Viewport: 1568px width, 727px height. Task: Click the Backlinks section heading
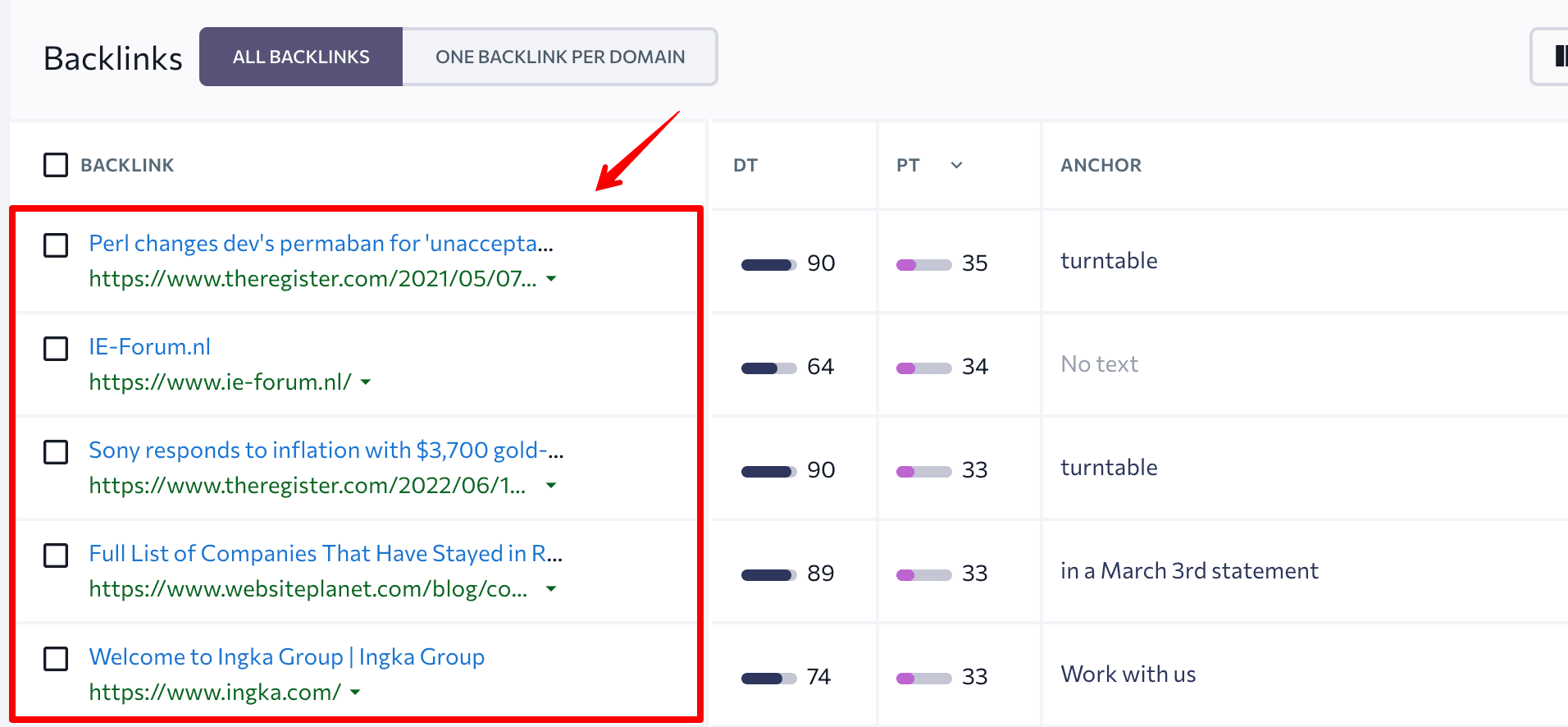113,58
